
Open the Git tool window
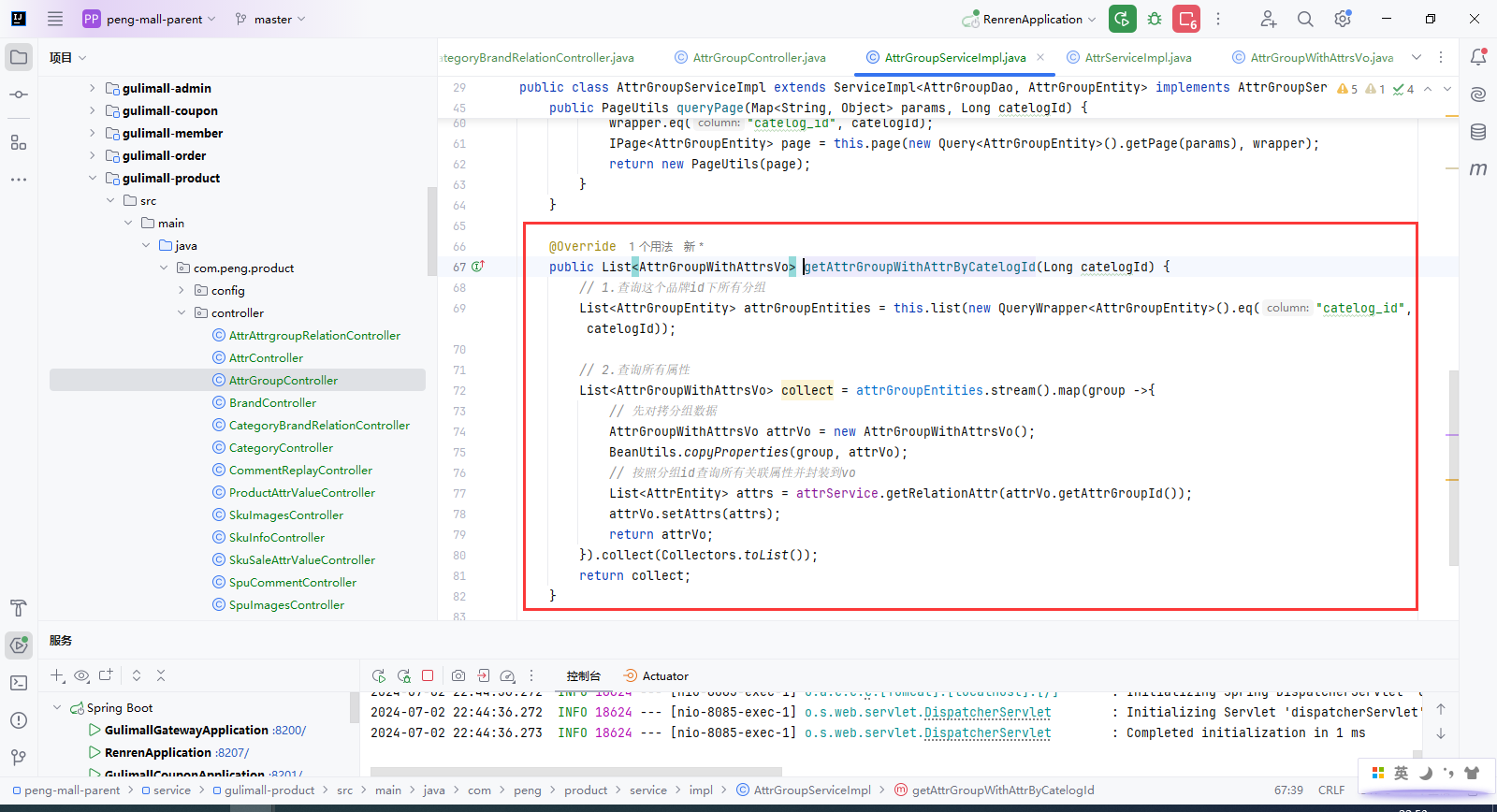click(x=19, y=757)
